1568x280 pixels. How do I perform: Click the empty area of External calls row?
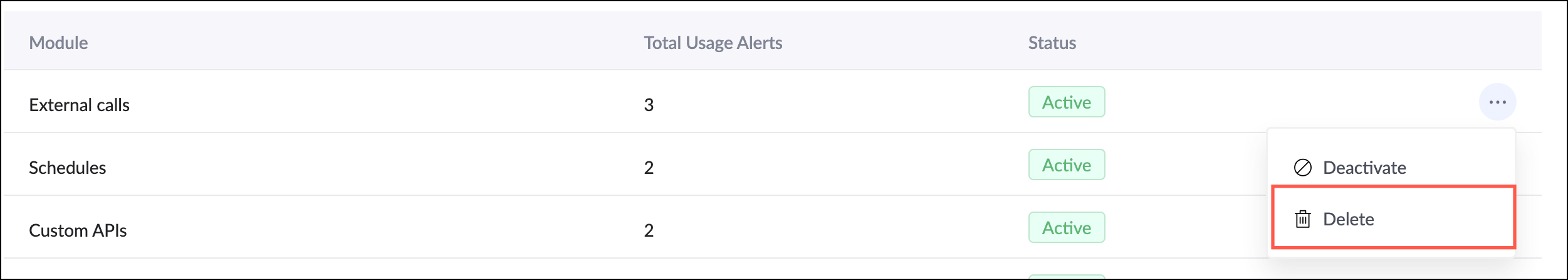point(376,104)
